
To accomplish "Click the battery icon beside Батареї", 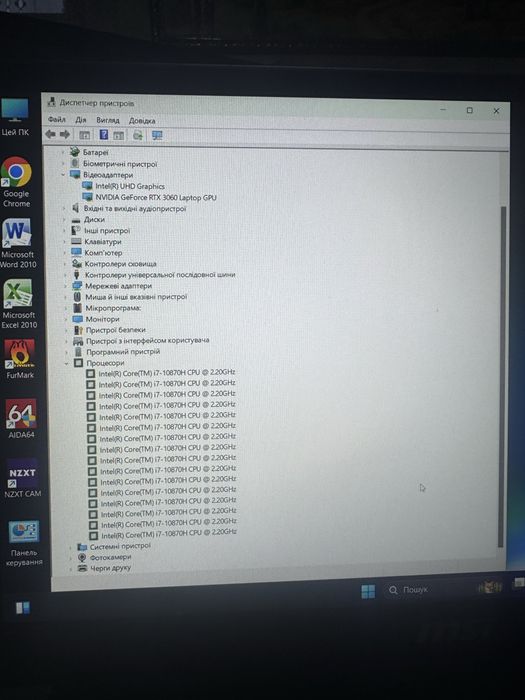I will tap(75, 152).
